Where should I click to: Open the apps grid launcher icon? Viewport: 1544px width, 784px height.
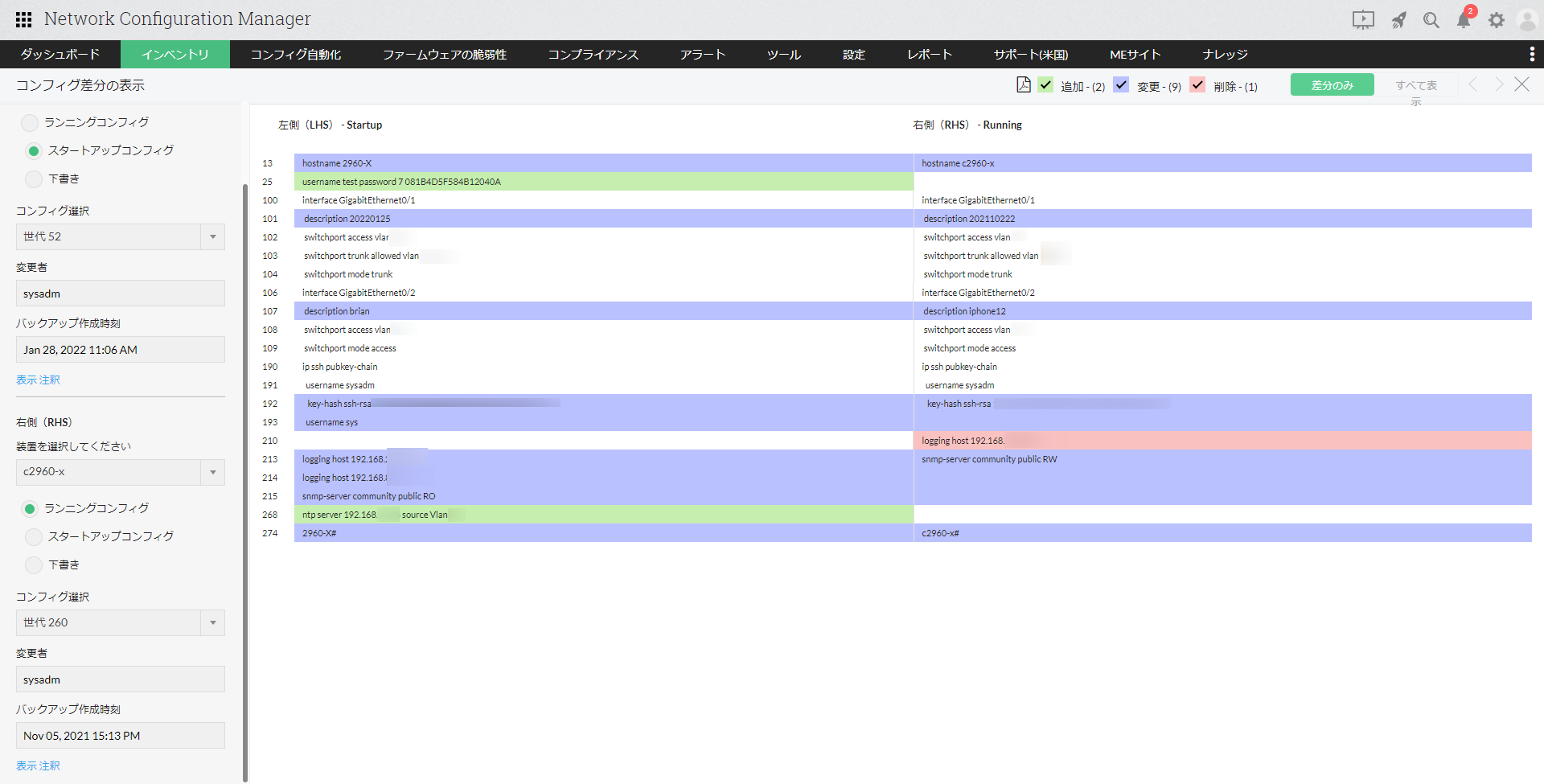point(23,19)
